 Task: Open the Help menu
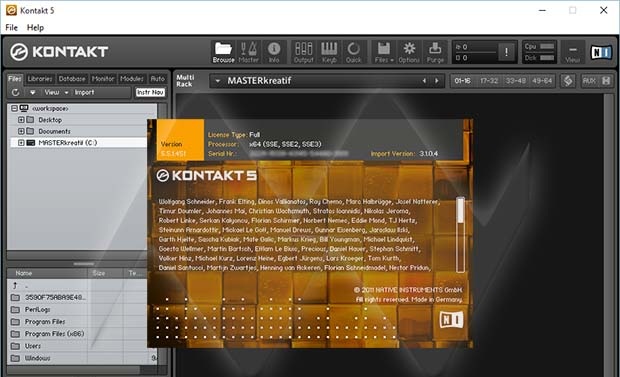(x=35, y=28)
